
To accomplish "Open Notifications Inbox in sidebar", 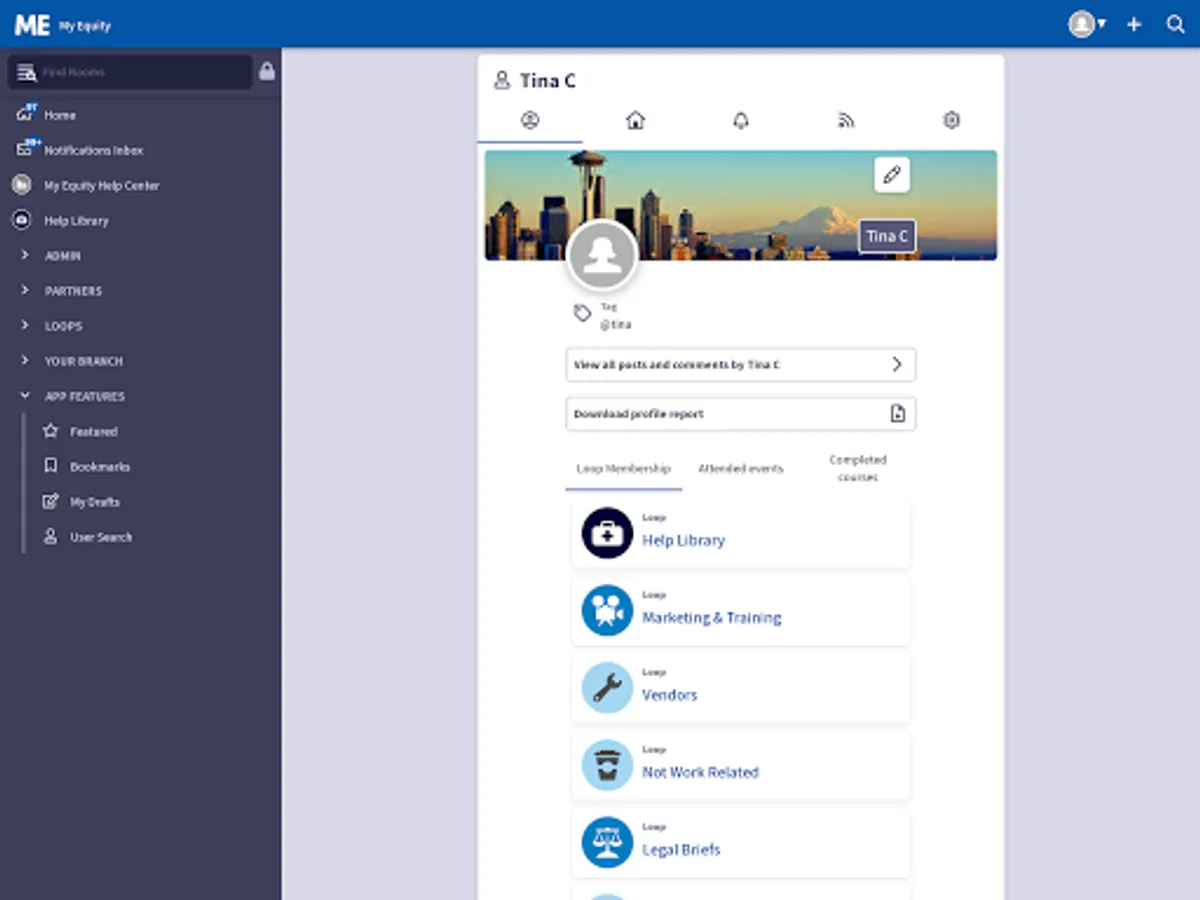I will [x=93, y=150].
